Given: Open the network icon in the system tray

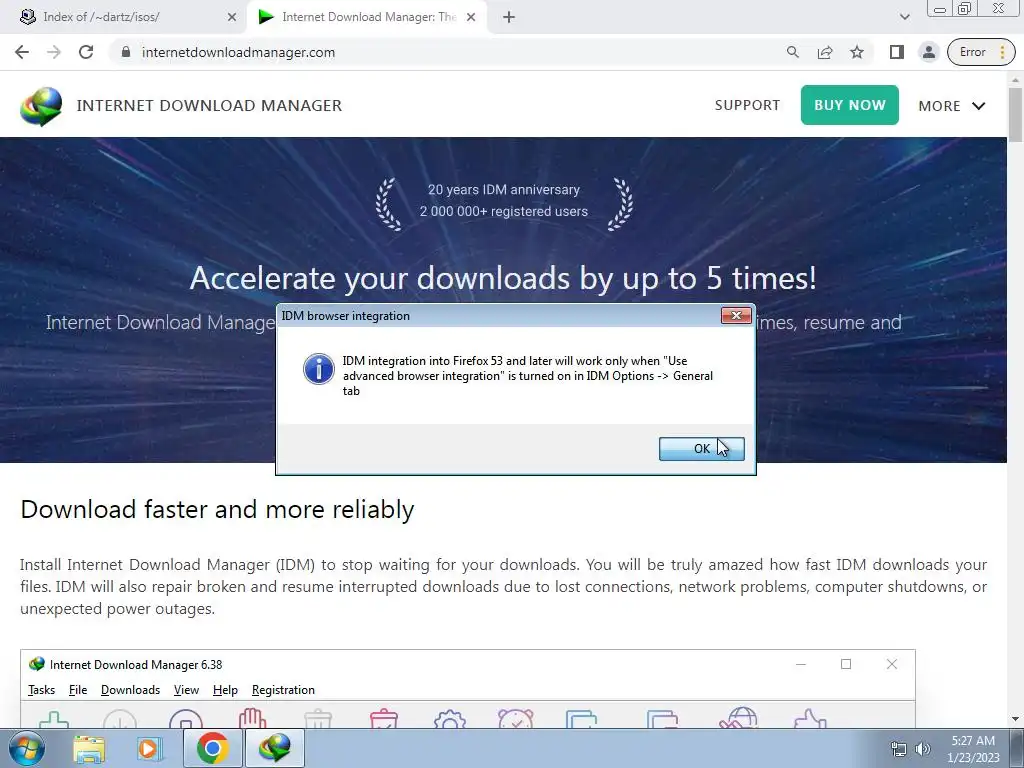Looking at the screenshot, I should coord(899,749).
